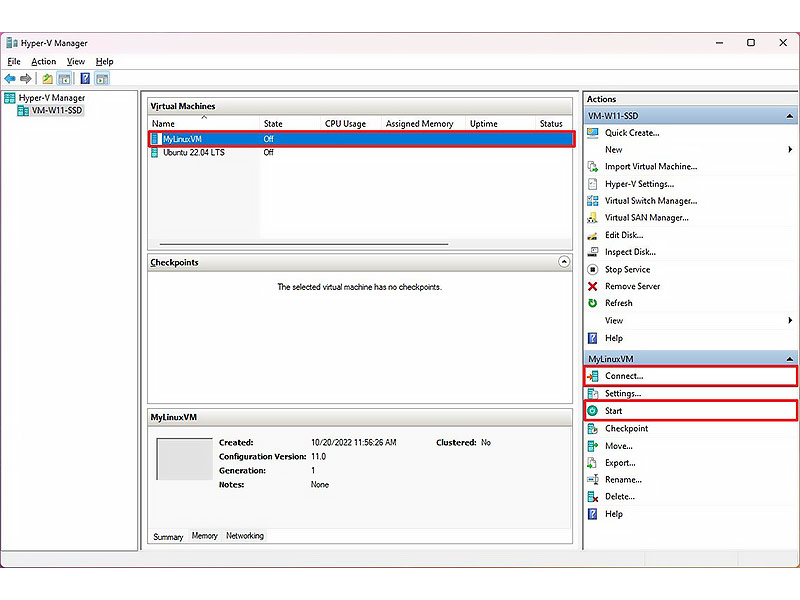
Task: Click the Back arrow in the toolbar
Action: pos(10,79)
